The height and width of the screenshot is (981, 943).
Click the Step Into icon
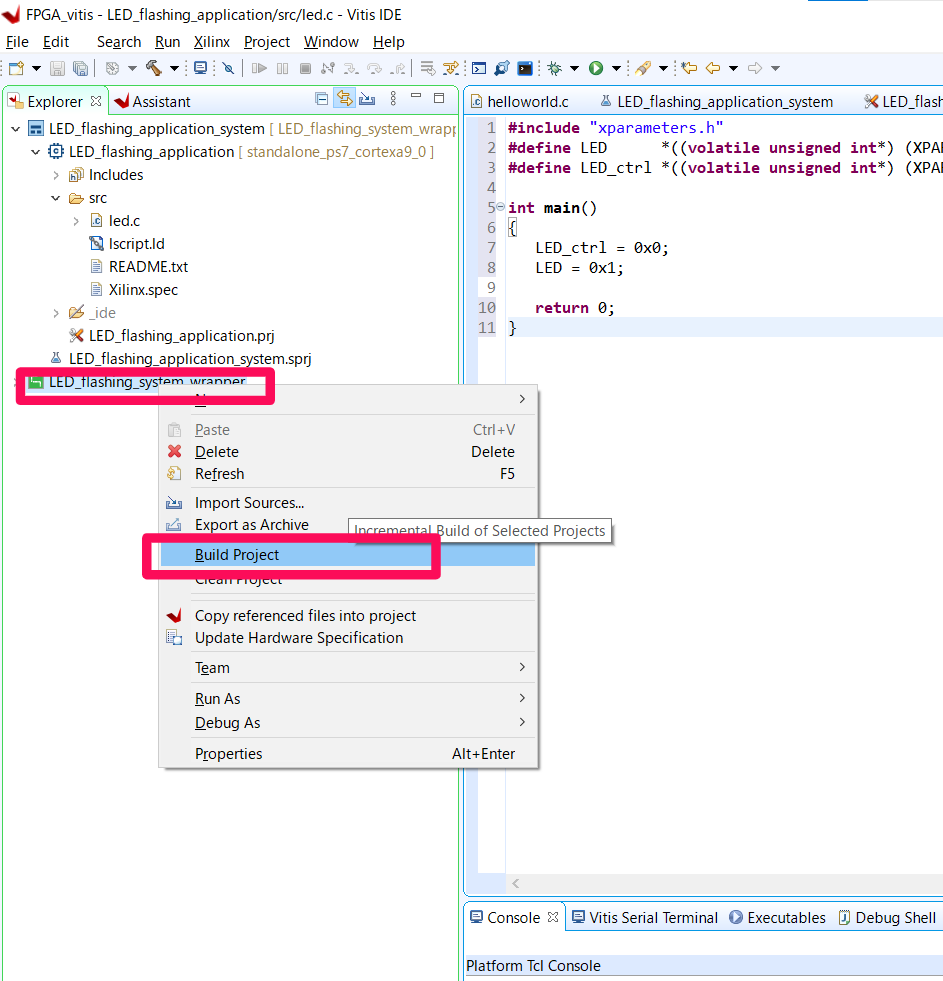coord(351,68)
